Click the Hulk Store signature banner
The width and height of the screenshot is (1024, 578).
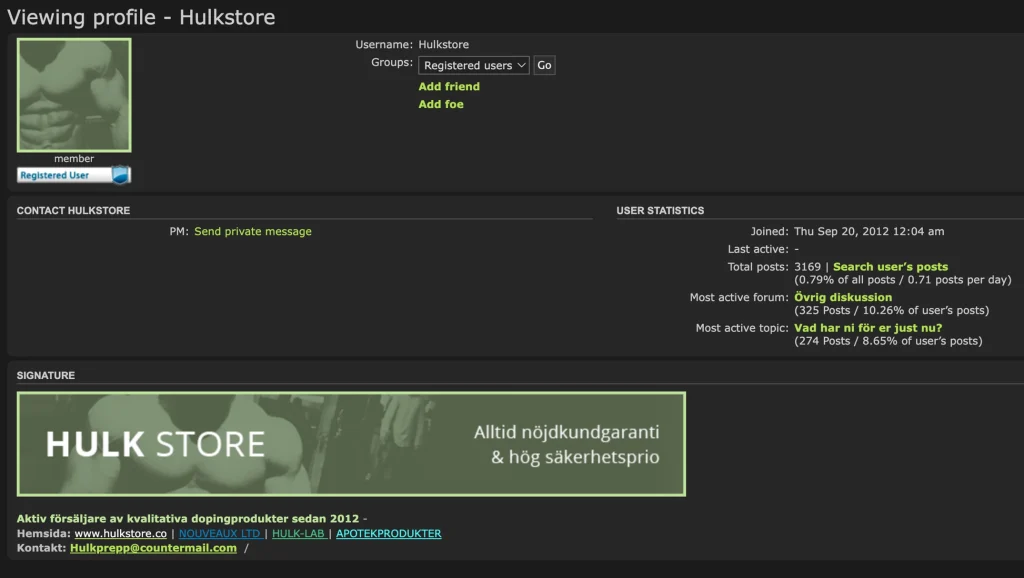(x=350, y=443)
